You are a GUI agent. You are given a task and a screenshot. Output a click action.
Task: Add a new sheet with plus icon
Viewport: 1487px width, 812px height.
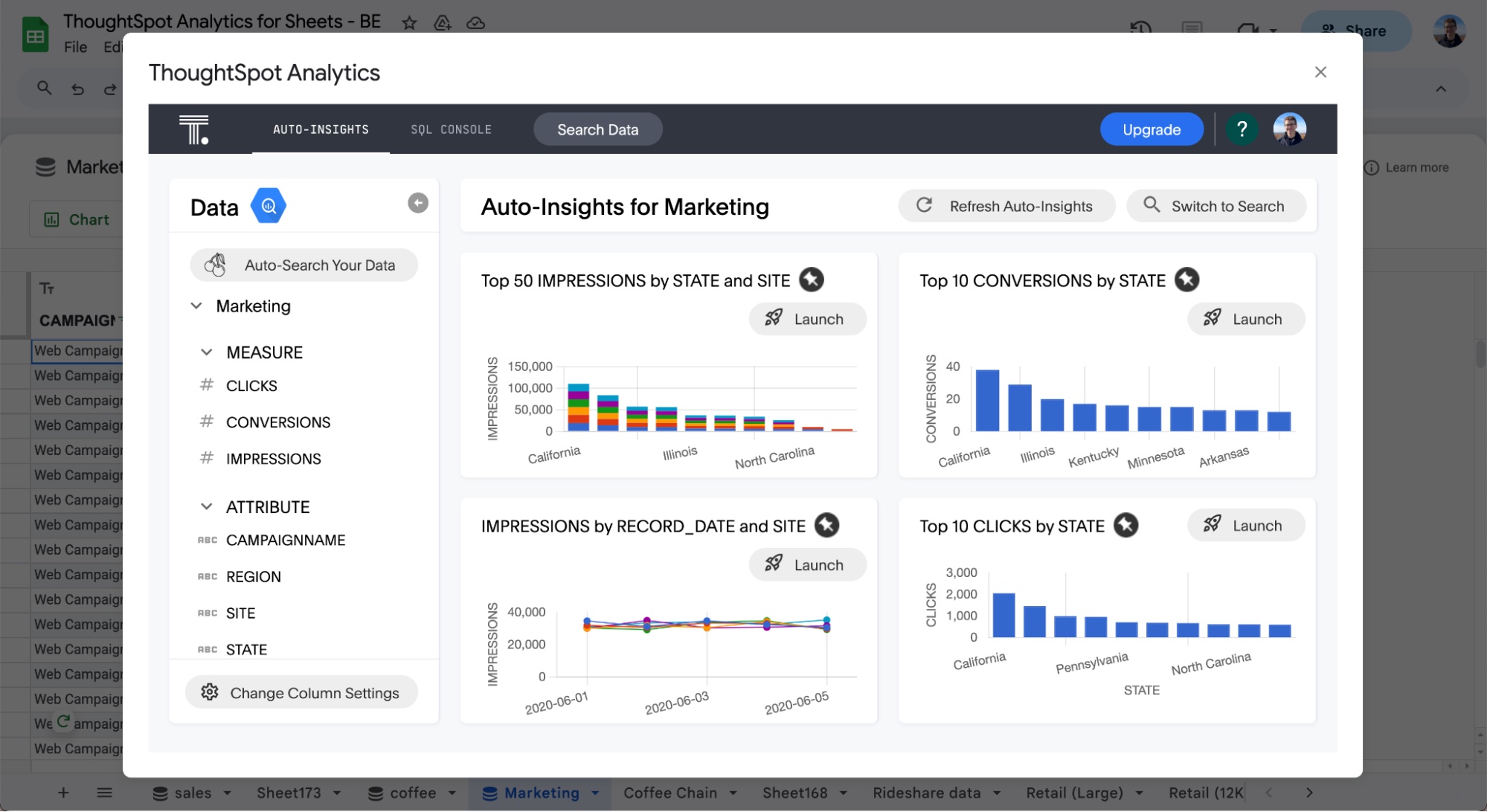click(x=63, y=793)
